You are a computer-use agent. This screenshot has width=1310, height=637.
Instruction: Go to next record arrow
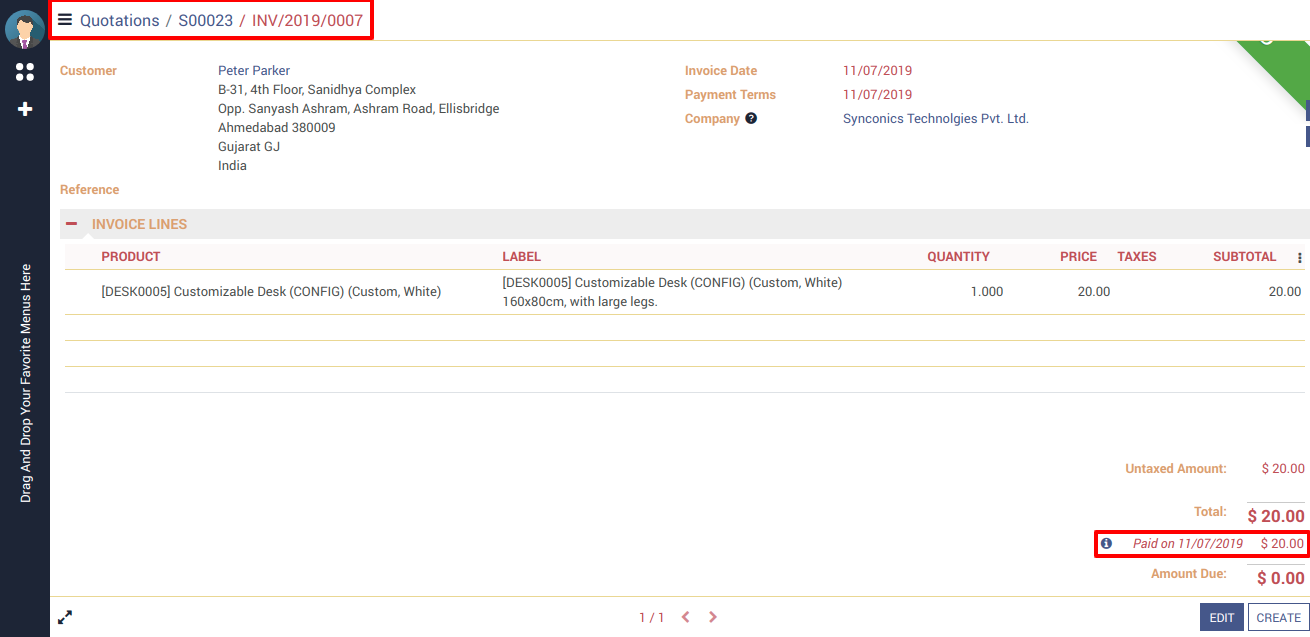[713, 618]
